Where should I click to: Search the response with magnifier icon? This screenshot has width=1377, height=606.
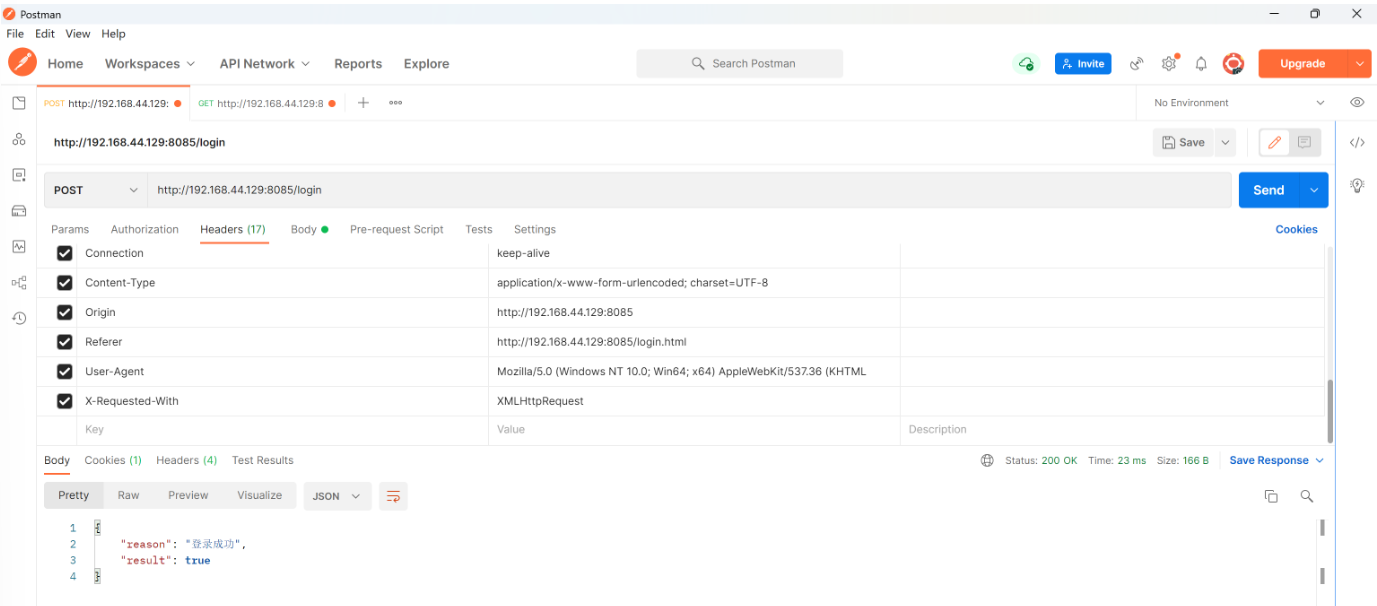1306,496
